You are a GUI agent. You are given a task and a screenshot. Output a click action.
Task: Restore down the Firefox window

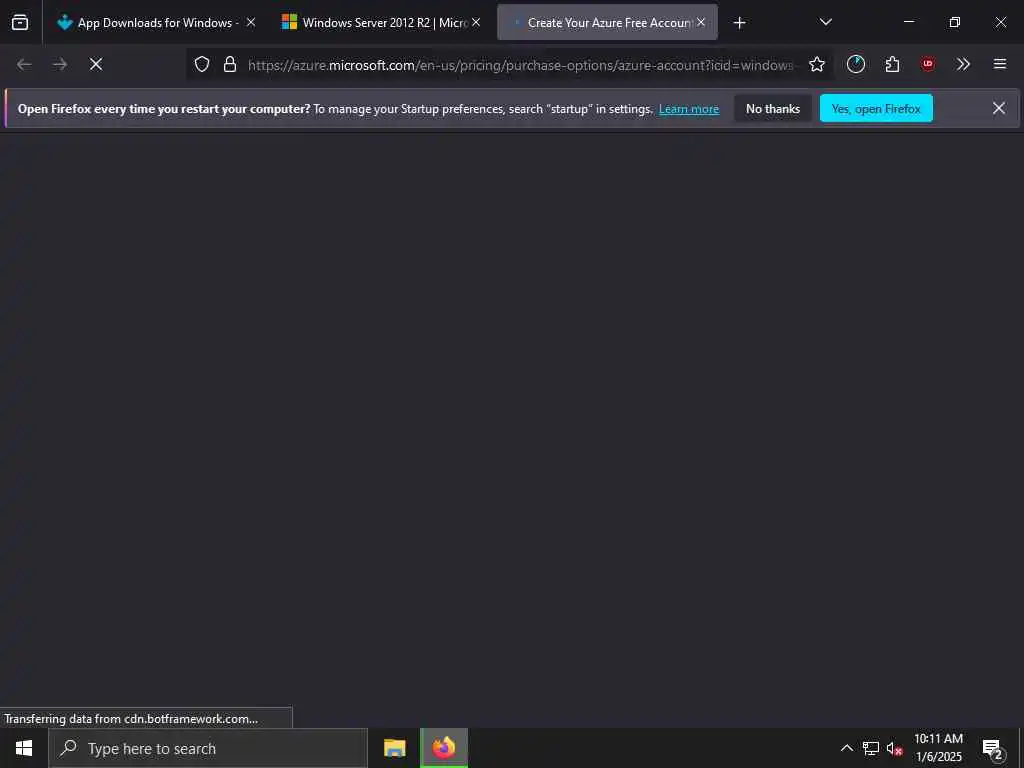(x=954, y=22)
